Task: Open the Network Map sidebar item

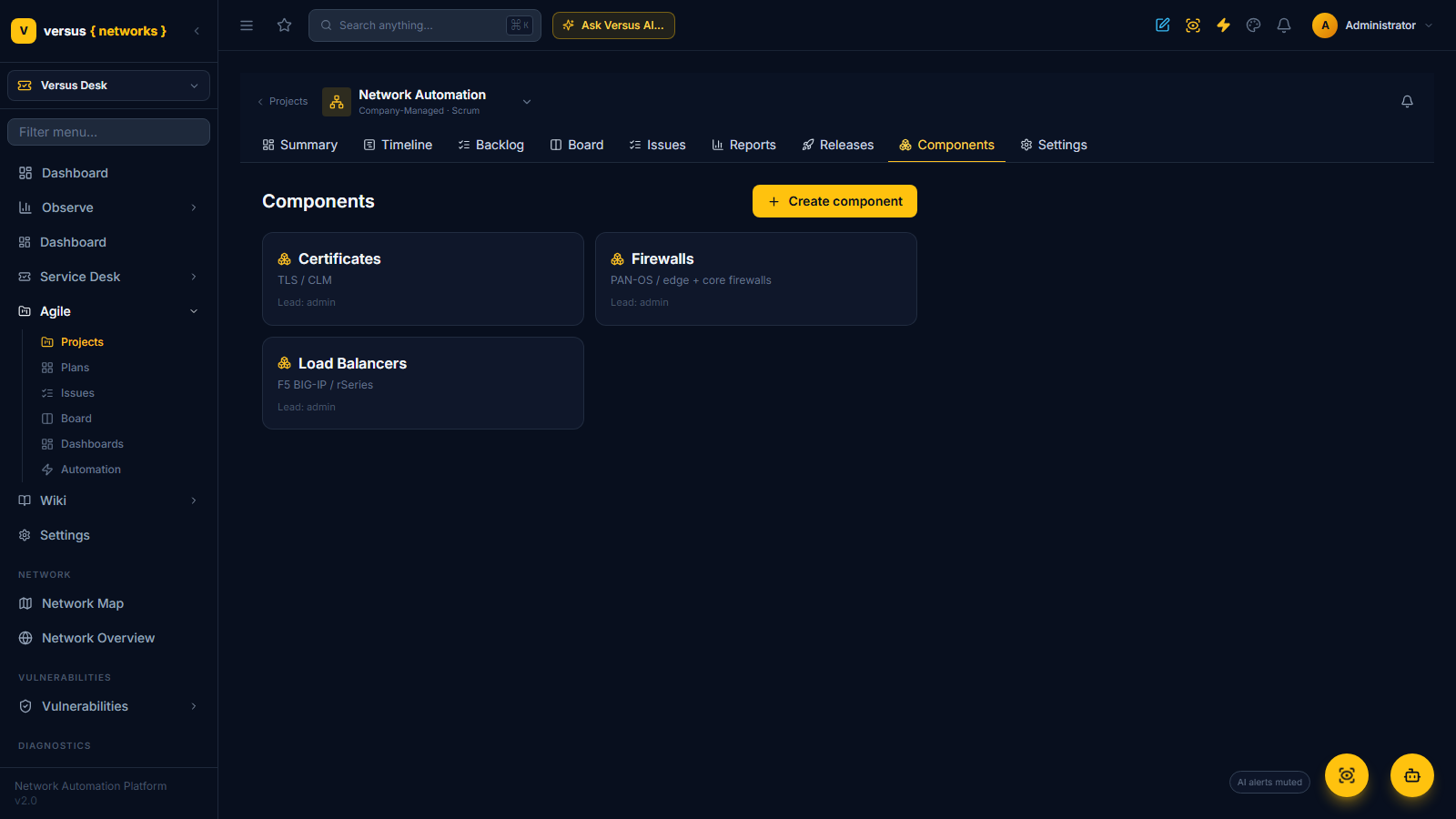Action: pos(109,603)
